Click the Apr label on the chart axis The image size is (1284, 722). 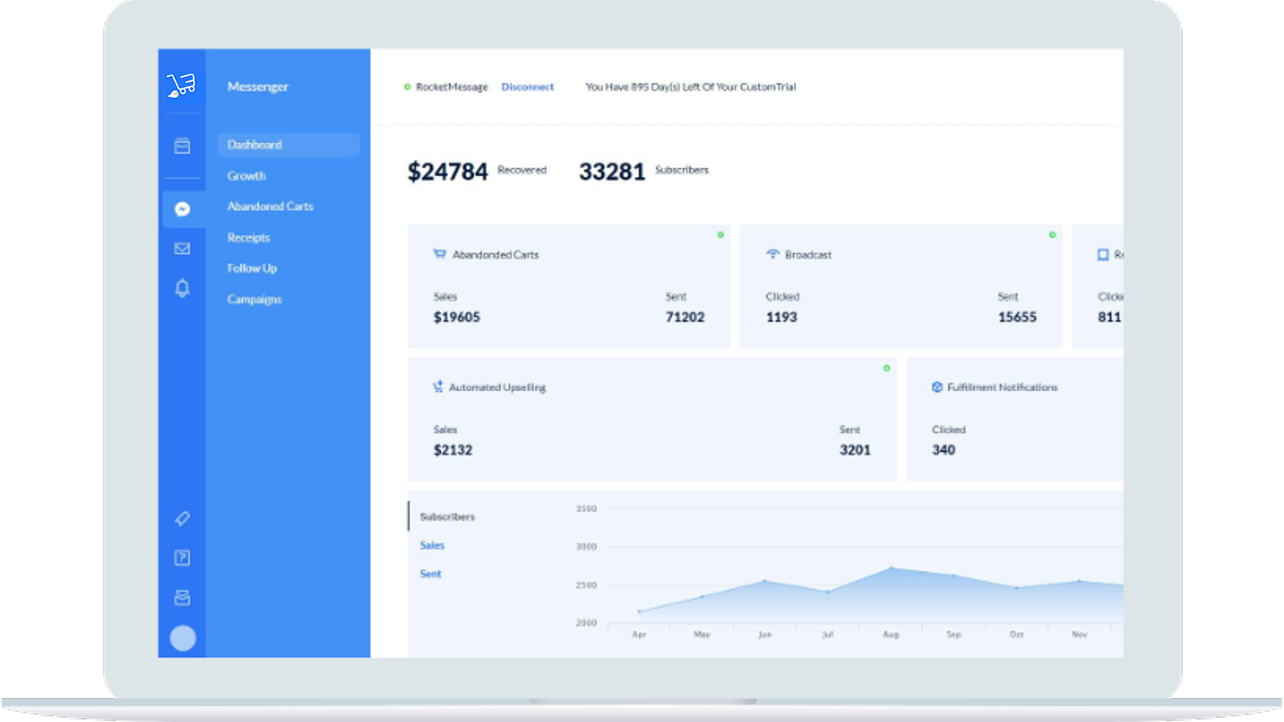tap(639, 634)
